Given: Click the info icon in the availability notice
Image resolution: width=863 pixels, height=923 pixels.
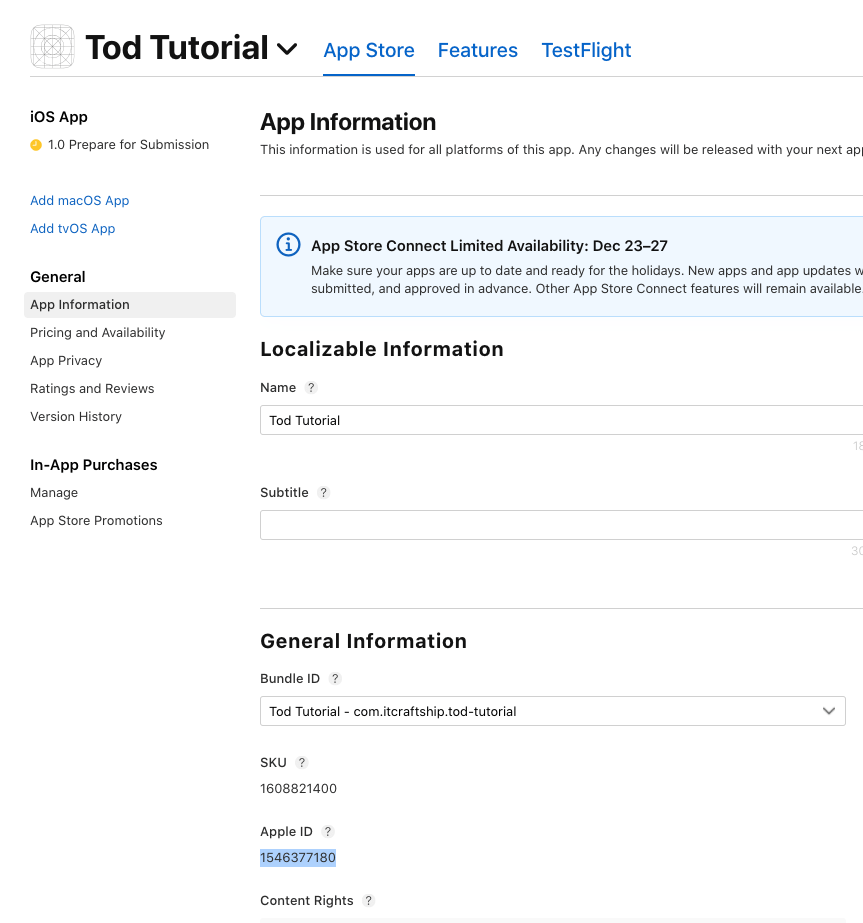Looking at the screenshot, I should (x=288, y=244).
